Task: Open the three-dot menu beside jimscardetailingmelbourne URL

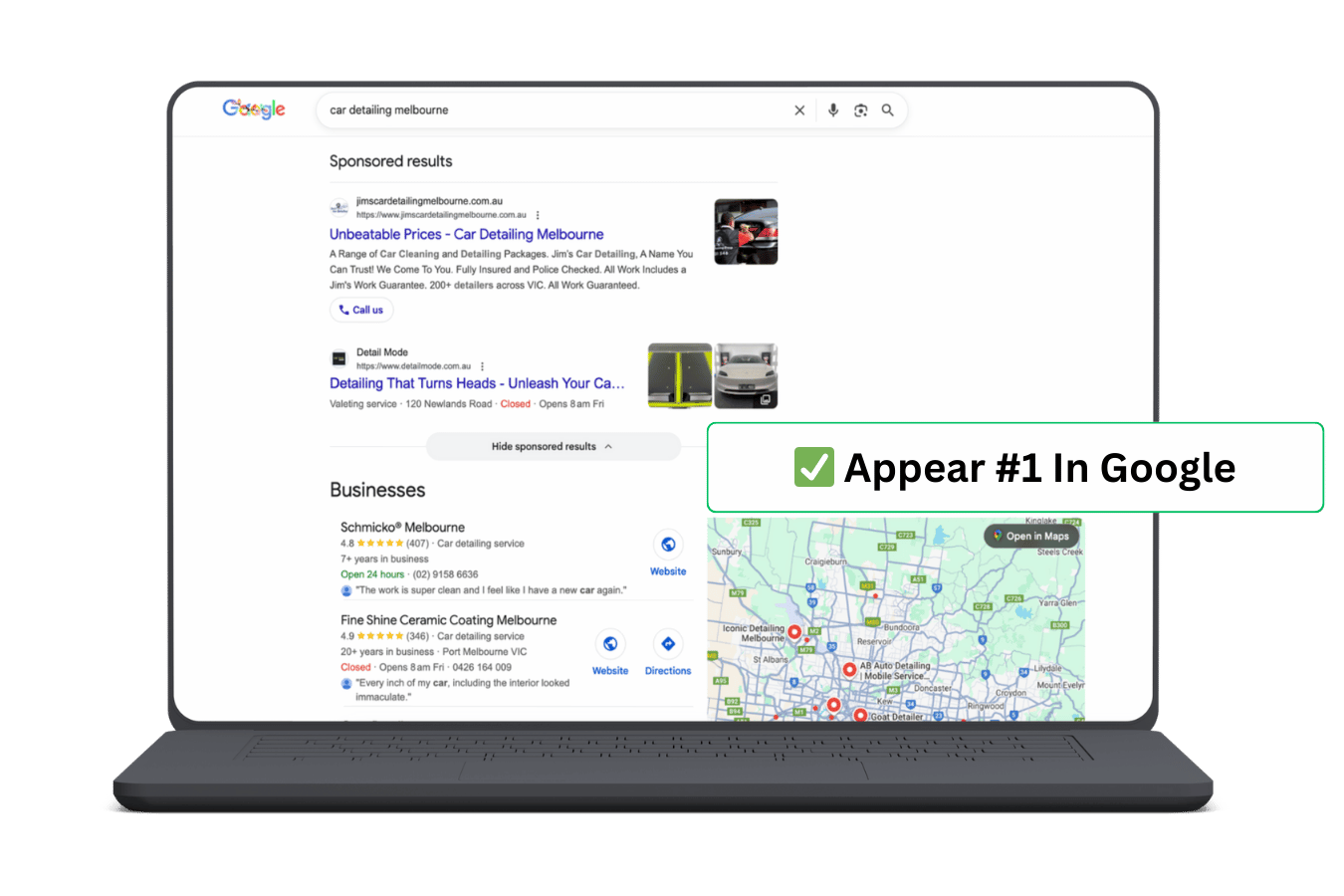Action: [538, 215]
